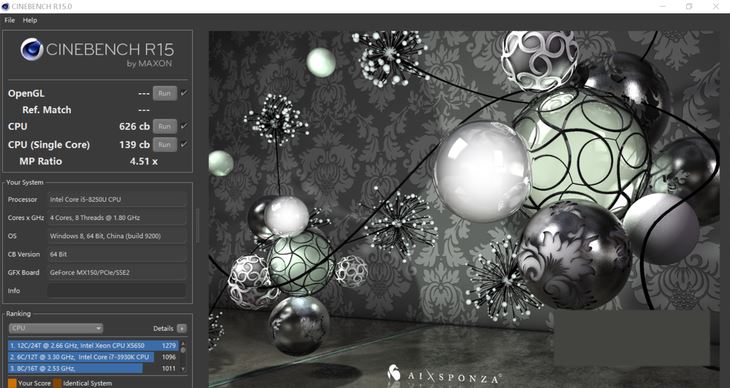Open the Ranking CPU dropdown

click(56, 328)
